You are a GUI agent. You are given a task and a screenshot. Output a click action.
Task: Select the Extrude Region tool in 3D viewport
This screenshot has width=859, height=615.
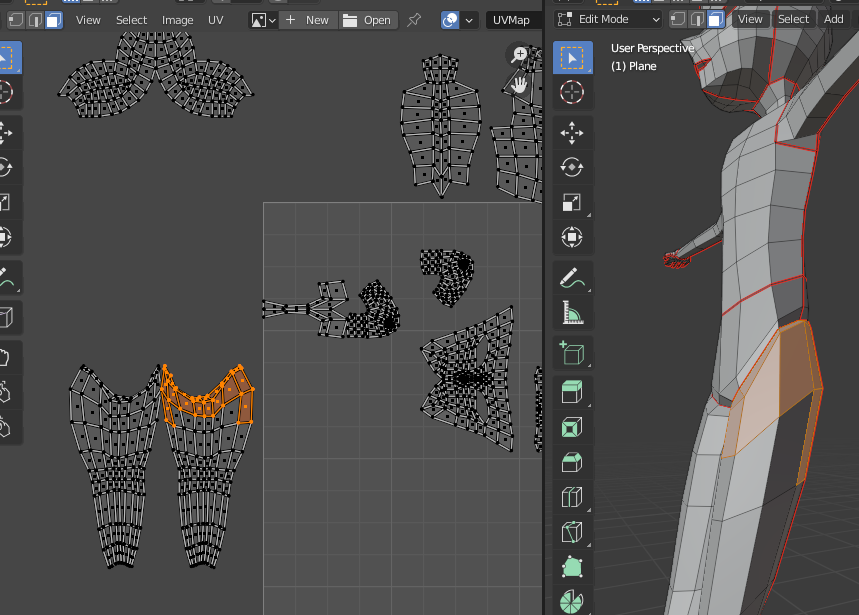click(x=572, y=391)
